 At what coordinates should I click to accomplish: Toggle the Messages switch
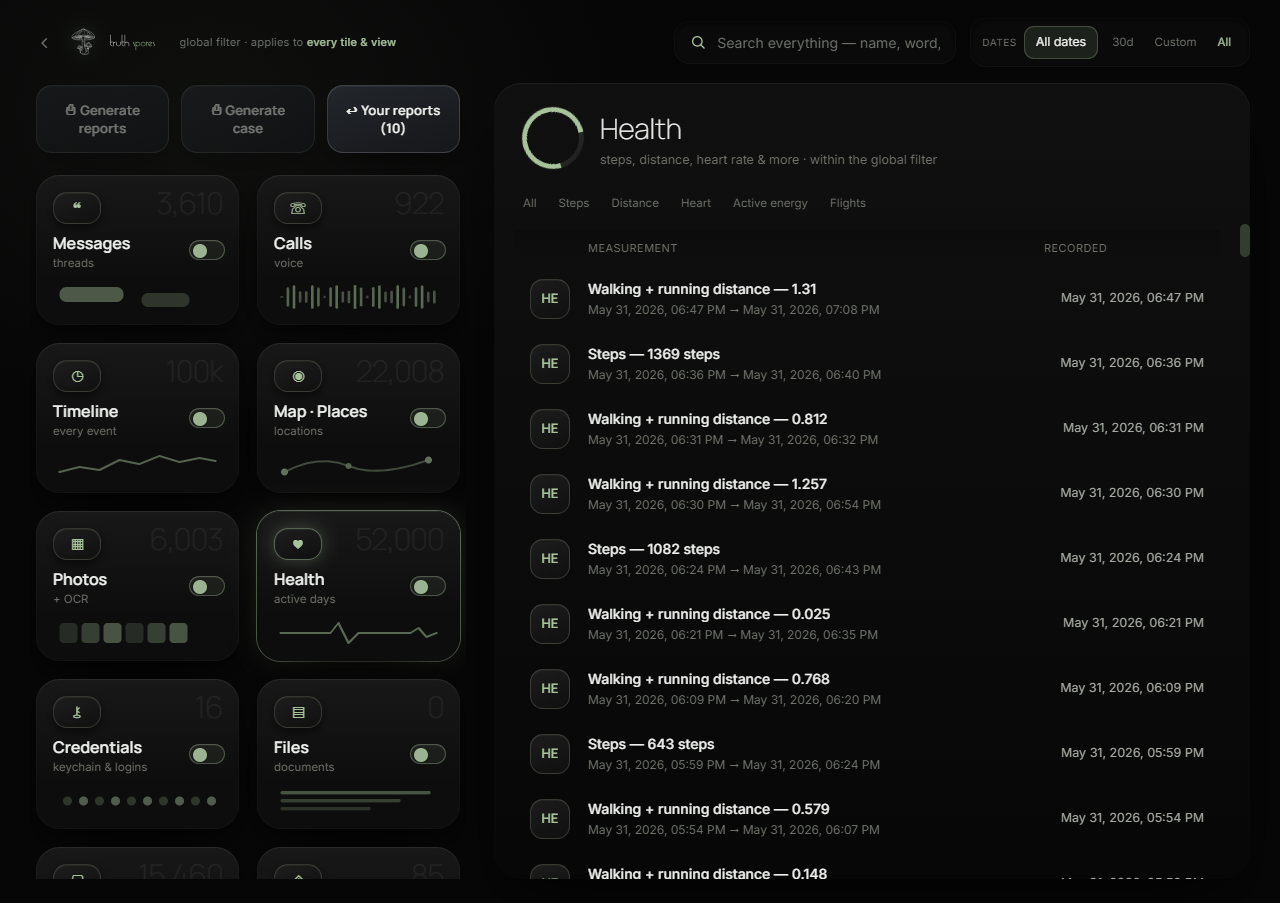click(207, 250)
